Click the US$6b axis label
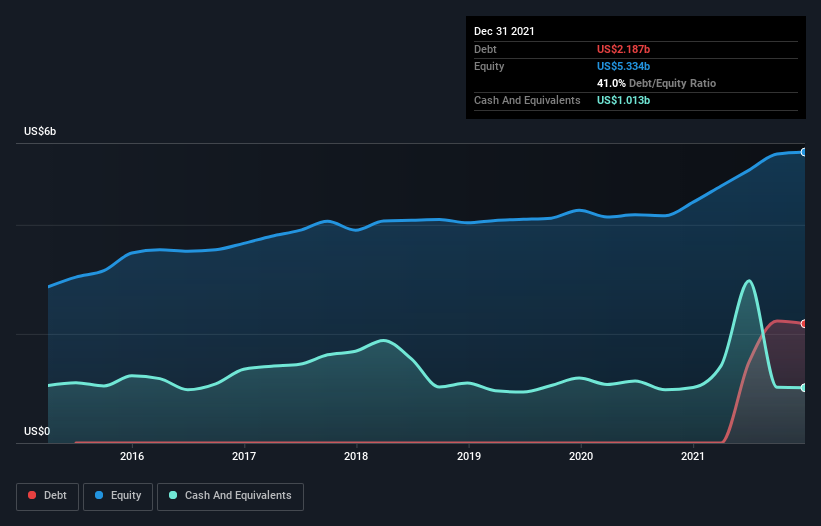This screenshot has height=526, width=821. coord(40,131)
